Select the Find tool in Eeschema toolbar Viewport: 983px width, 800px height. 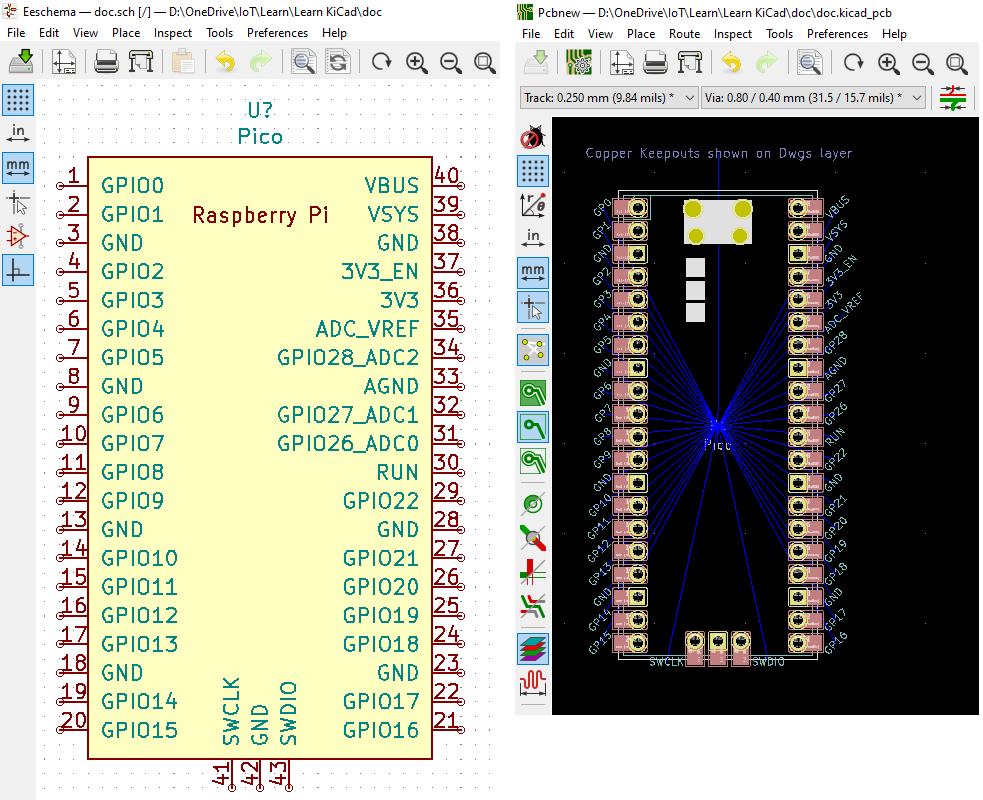click(303, 61)
